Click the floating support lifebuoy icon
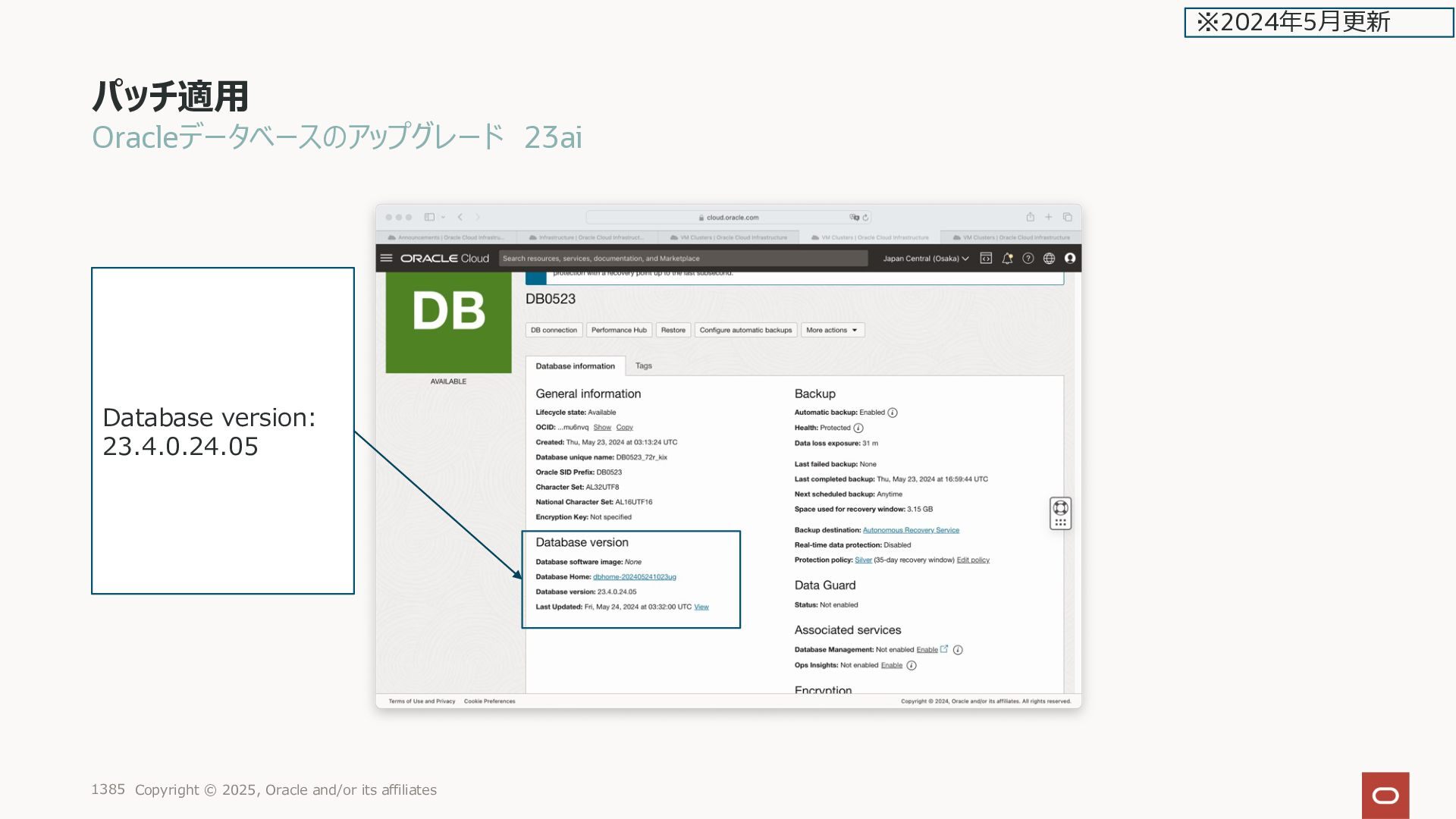This screenshot has width=1456, height=819. (1060, 507)
